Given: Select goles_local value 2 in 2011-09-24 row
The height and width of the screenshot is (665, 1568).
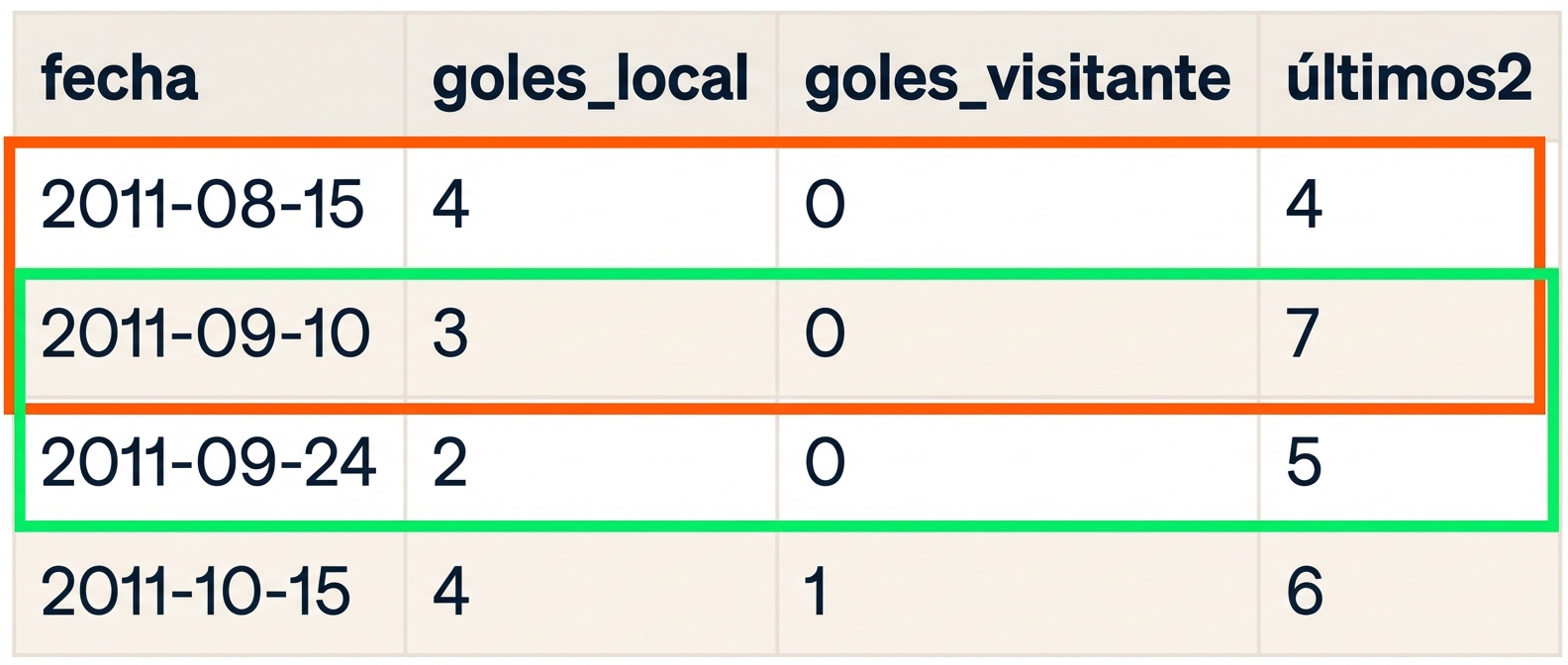Looking at the screenshot, I should [450, 462].
